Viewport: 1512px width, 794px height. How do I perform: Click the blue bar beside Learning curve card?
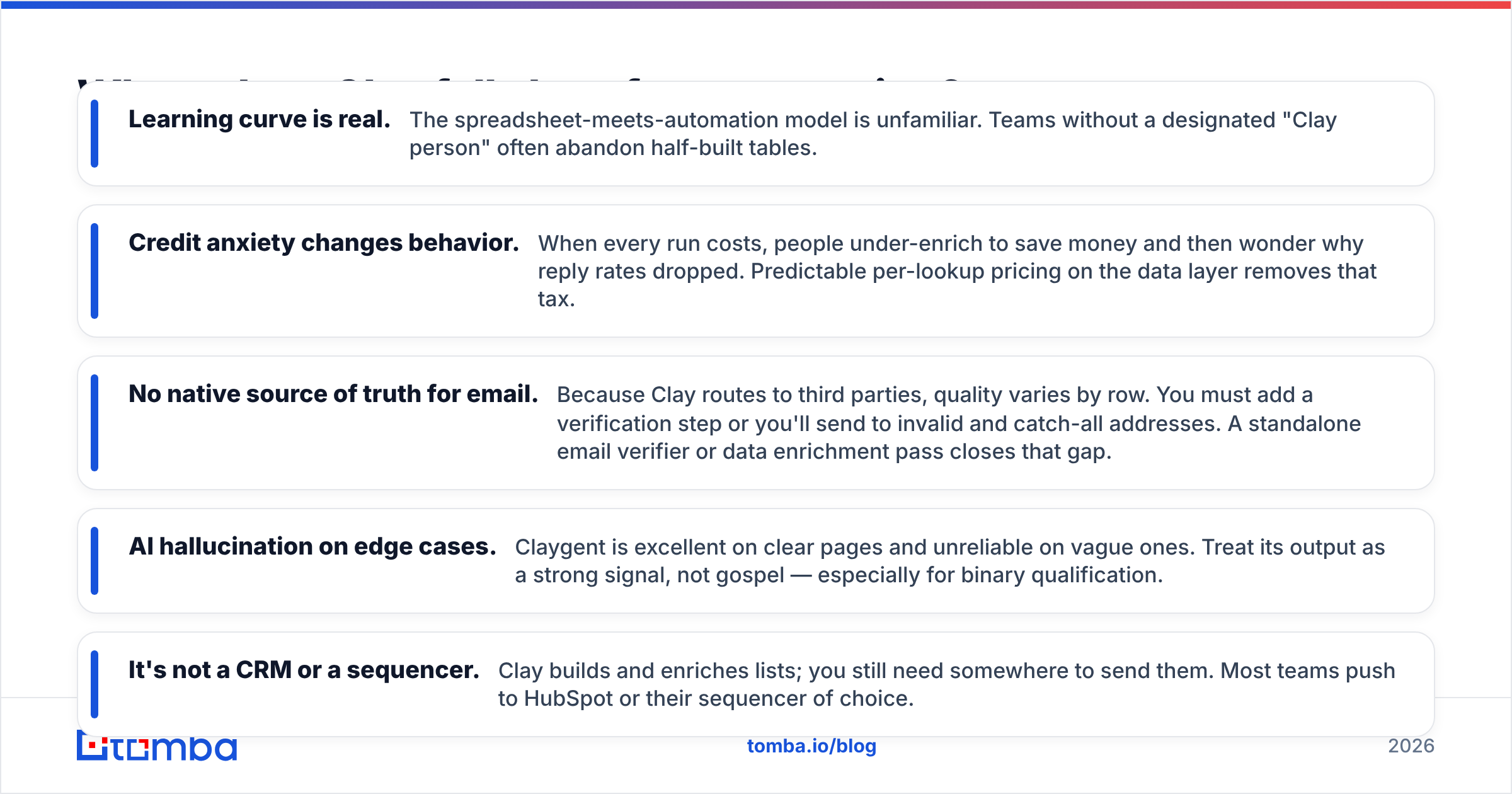pyautogui.click(x=94, y=134)
